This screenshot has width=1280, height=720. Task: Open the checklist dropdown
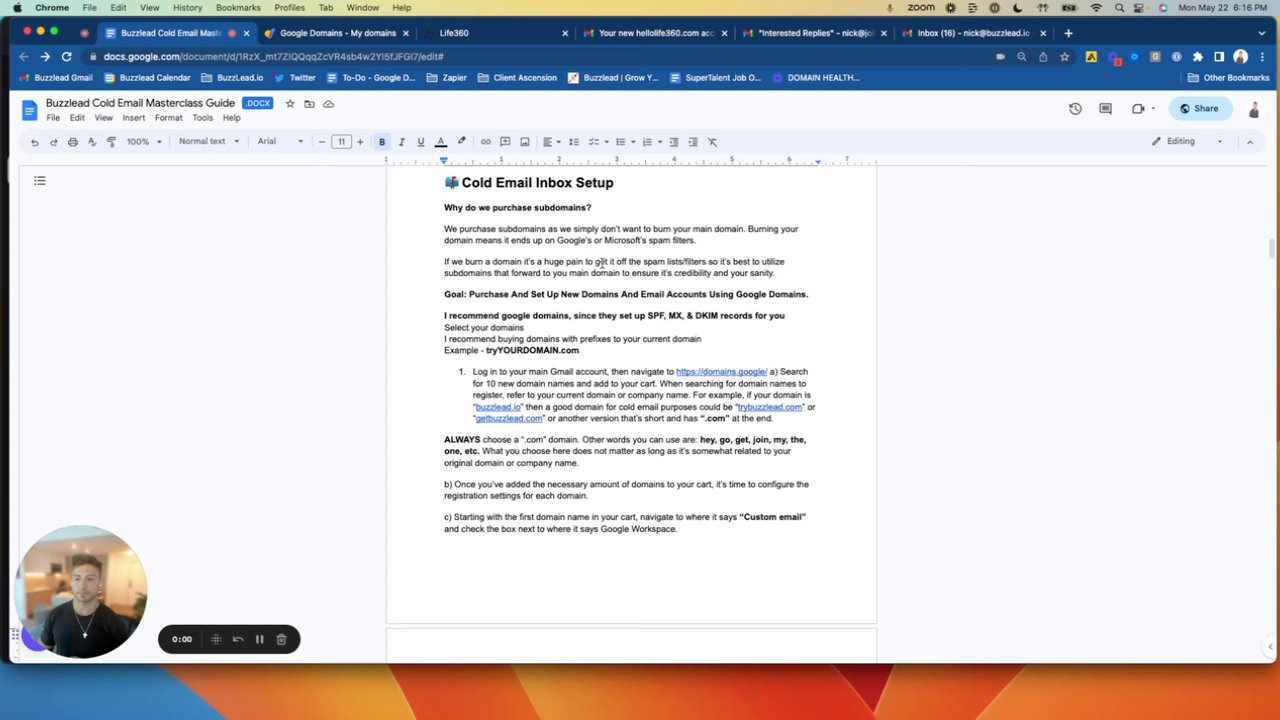(x=597, y=142)
